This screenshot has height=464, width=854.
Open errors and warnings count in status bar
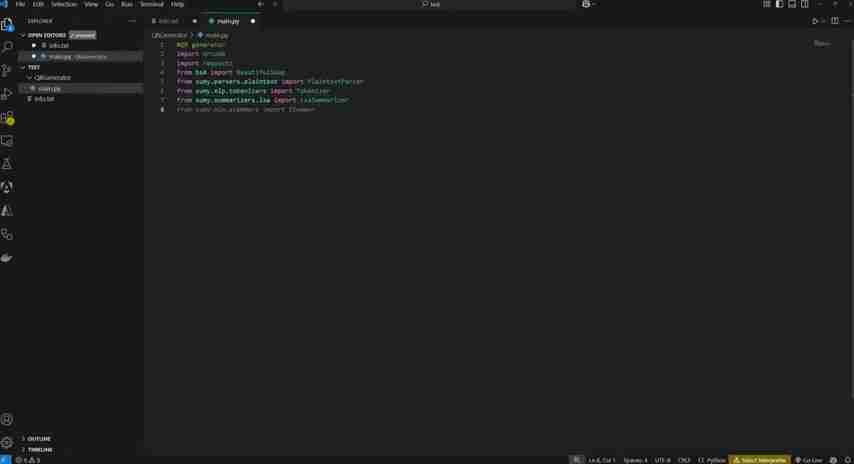coord(27,460)
